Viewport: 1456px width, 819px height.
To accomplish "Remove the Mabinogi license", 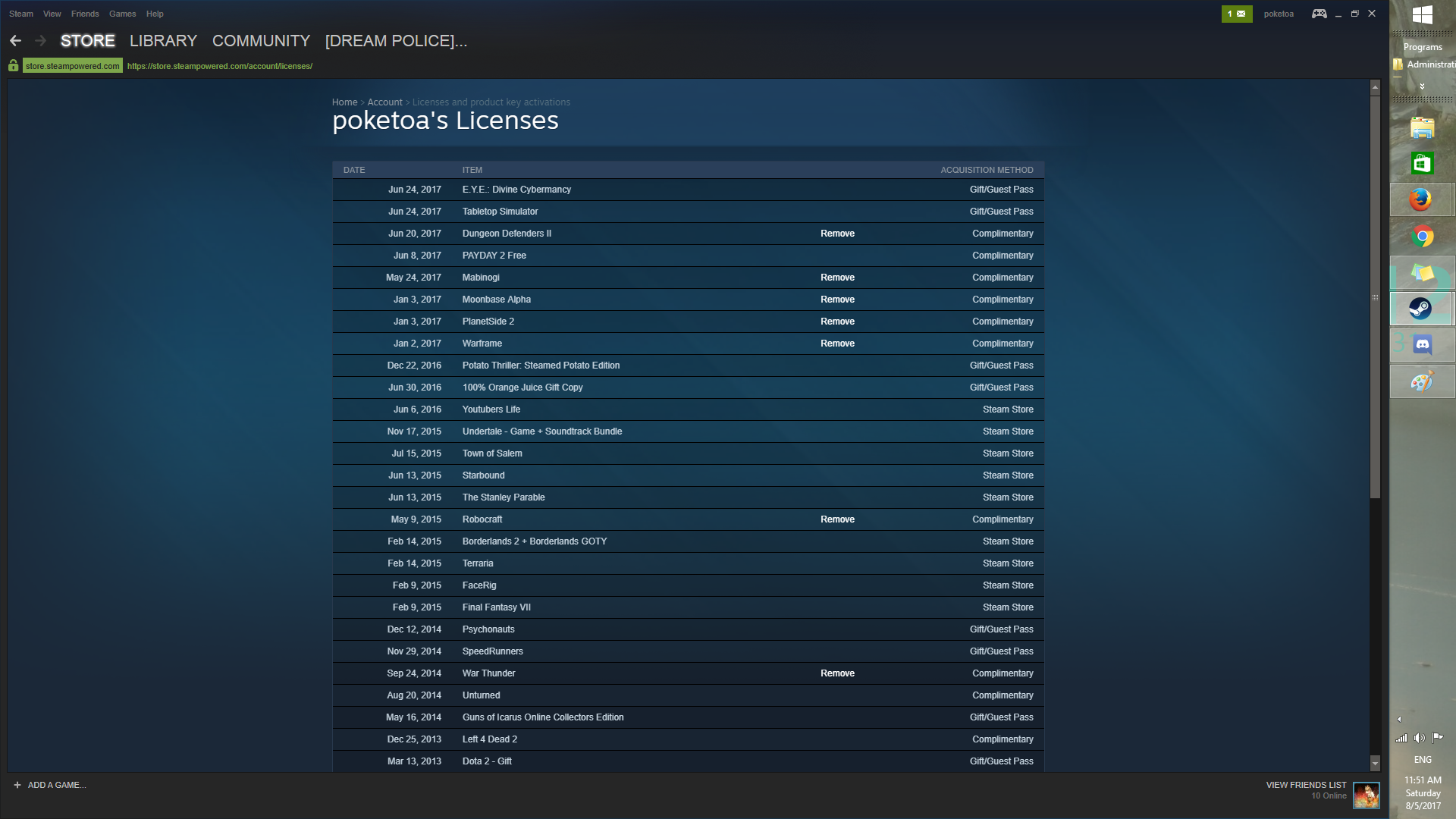I will point(837,278).
